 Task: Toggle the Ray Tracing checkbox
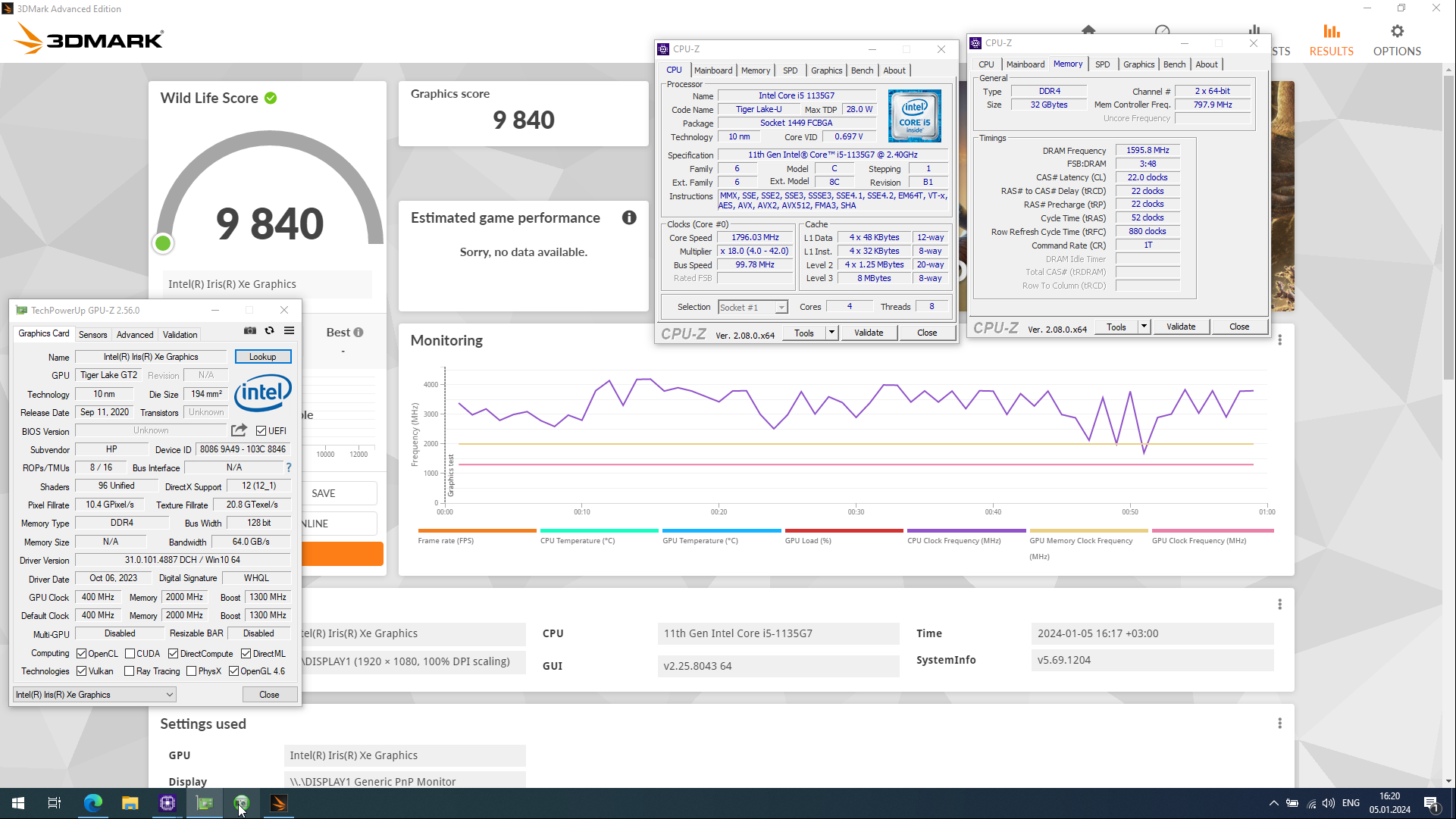click(x=129, y=671)
